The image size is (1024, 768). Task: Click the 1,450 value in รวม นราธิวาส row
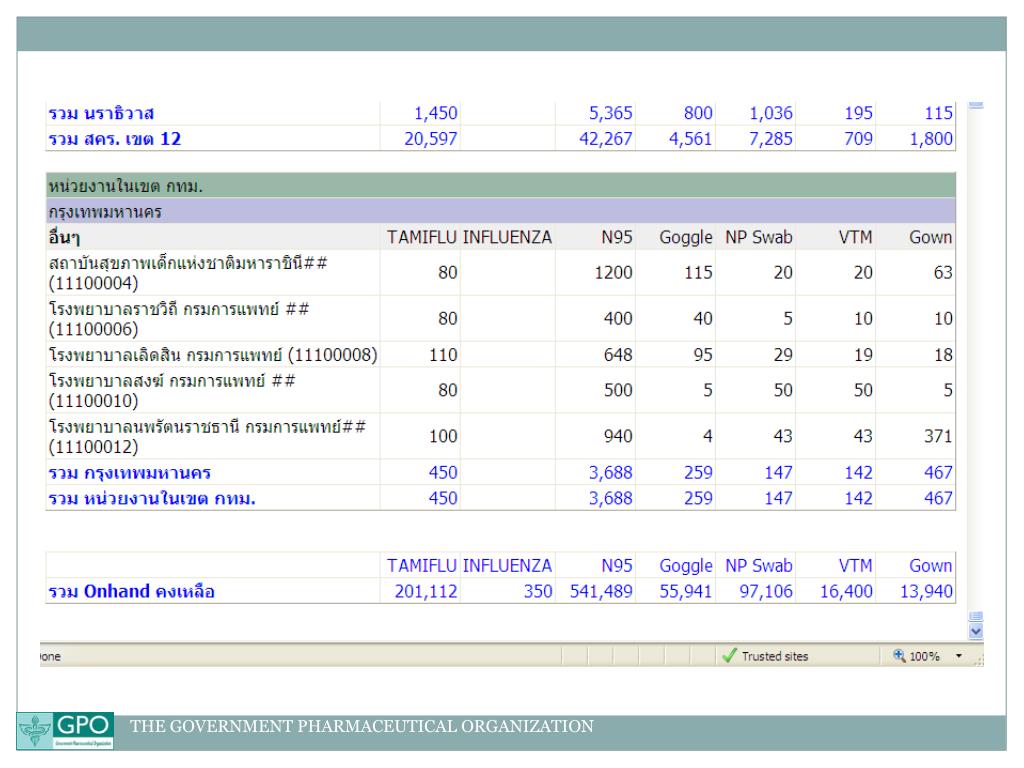pos(436,114)
